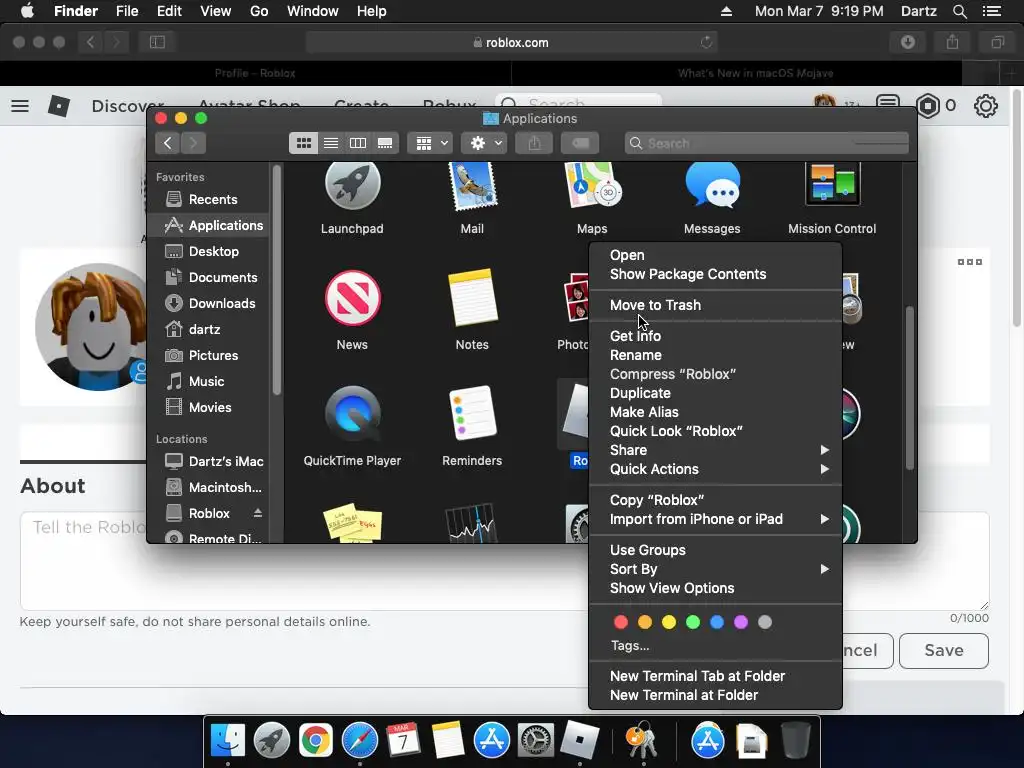This screenshot has width=1024, height=768.
Task: Open Chrome from the Dock
Action: click(x=315, y=740)
